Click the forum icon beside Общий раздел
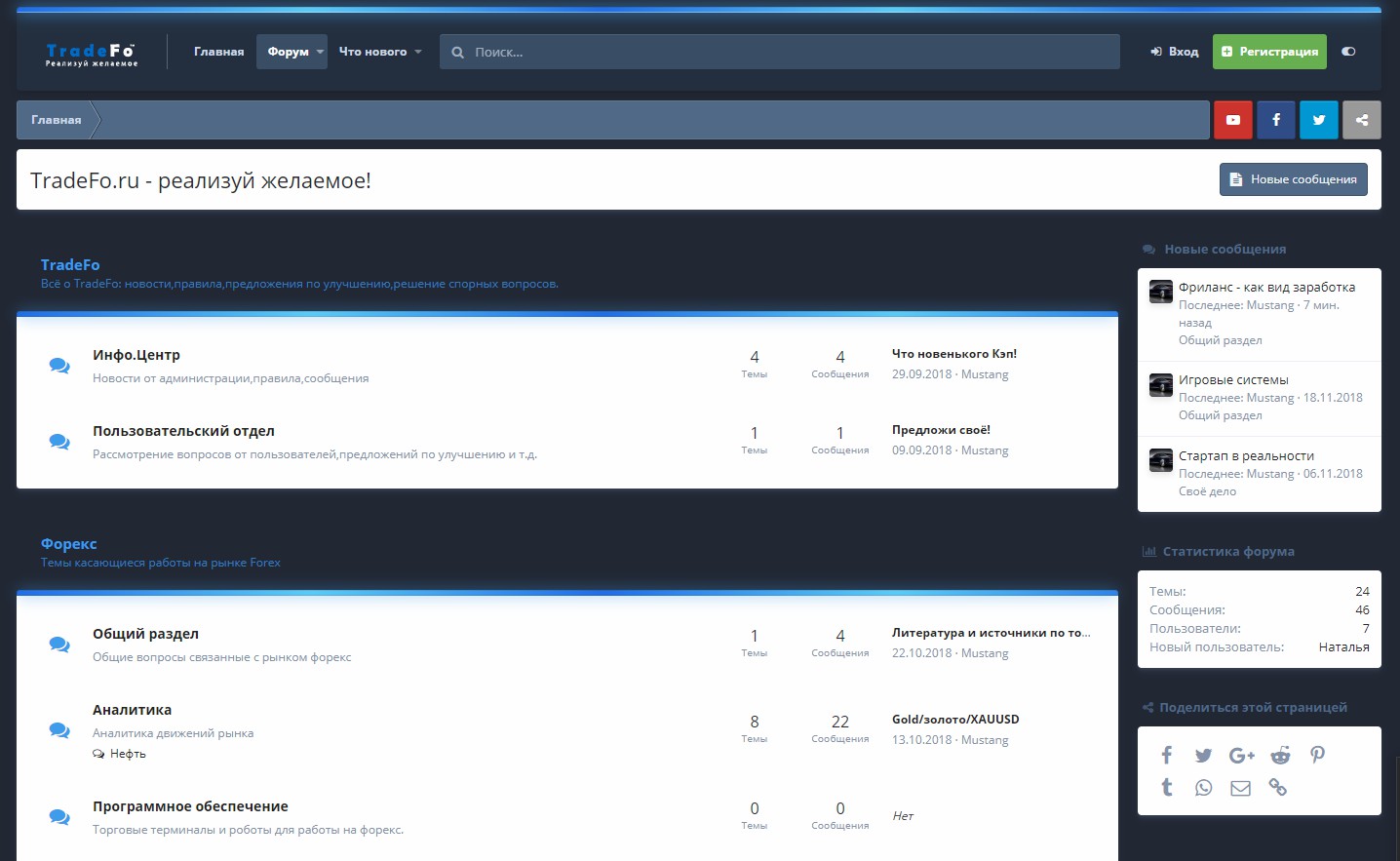 (x=59, y=645)
